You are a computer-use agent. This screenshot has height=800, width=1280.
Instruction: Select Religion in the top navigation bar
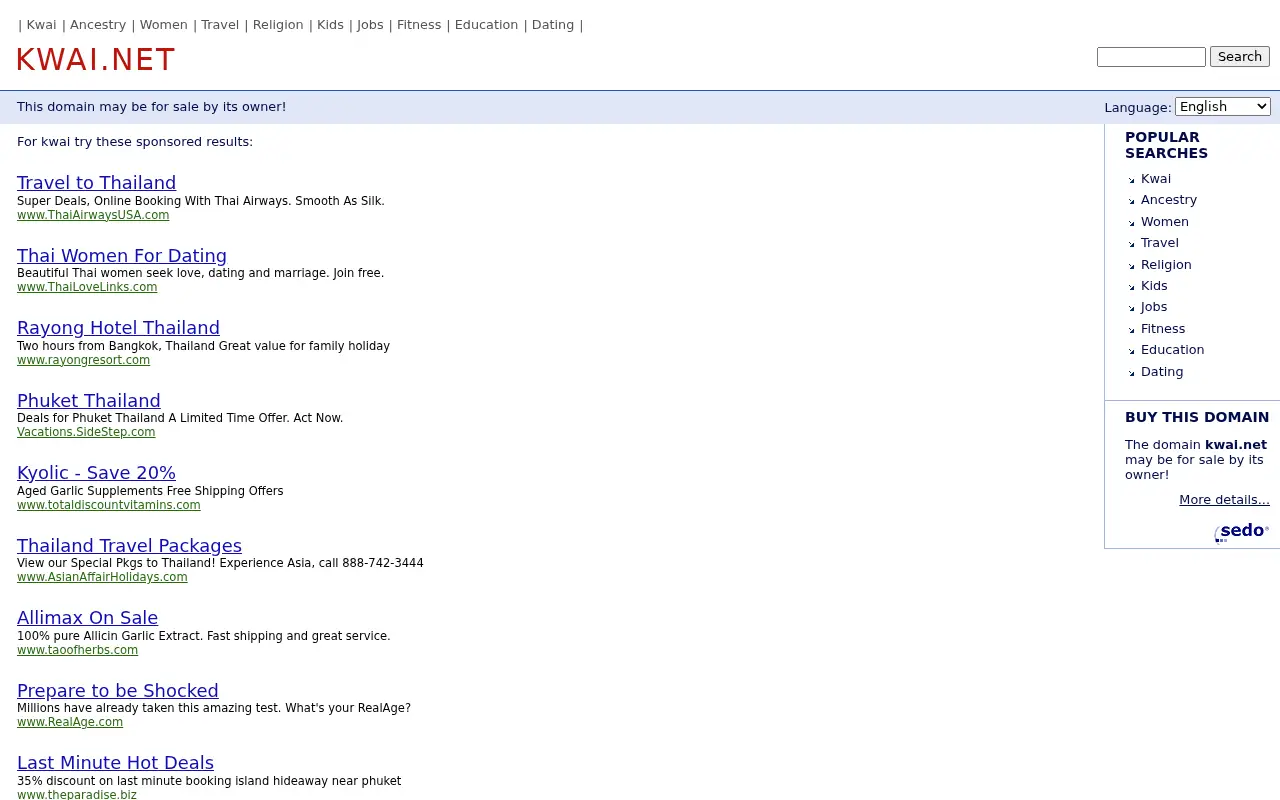[x=278, y=25]
